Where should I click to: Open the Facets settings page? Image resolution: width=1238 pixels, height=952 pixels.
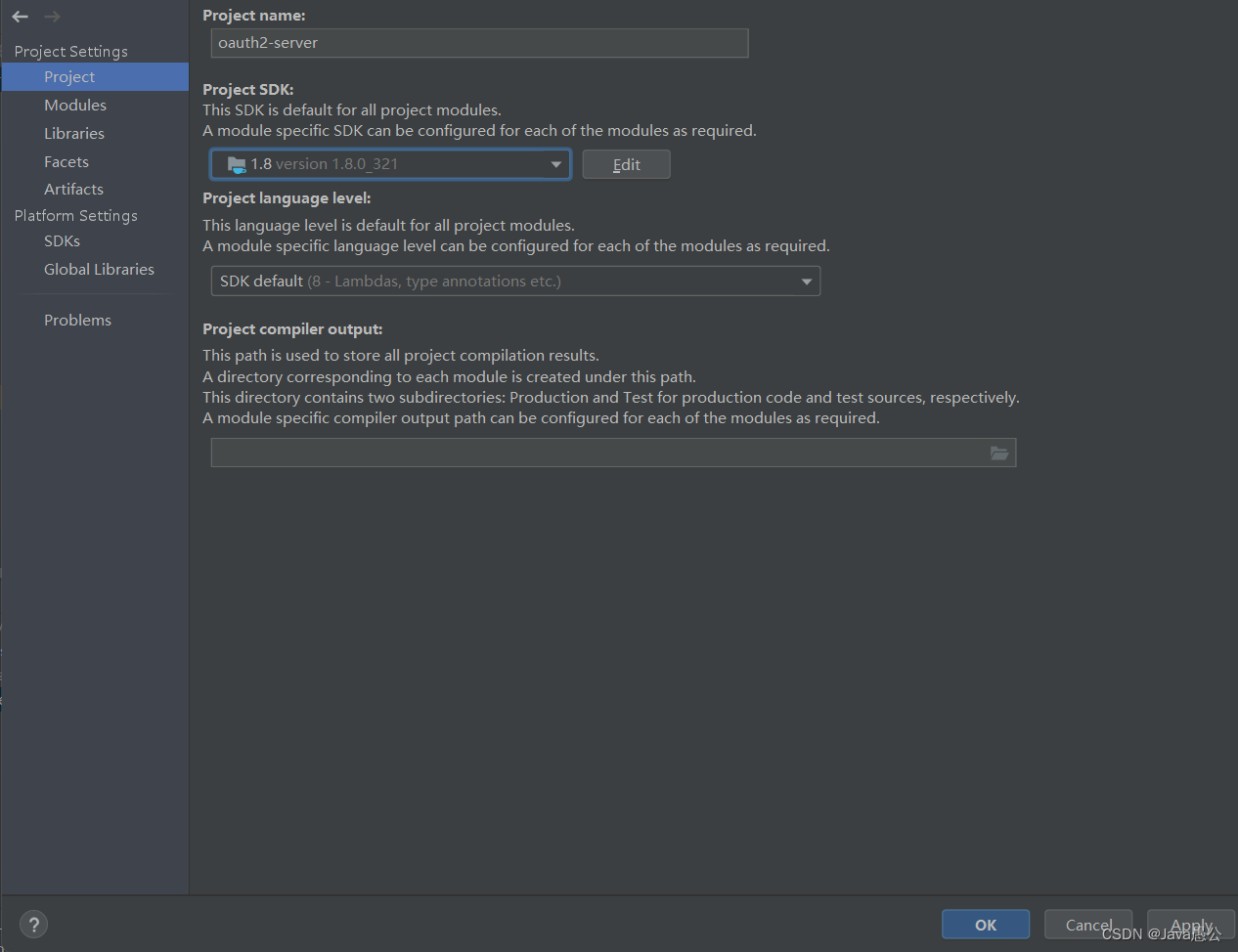(x=66, y=162)
